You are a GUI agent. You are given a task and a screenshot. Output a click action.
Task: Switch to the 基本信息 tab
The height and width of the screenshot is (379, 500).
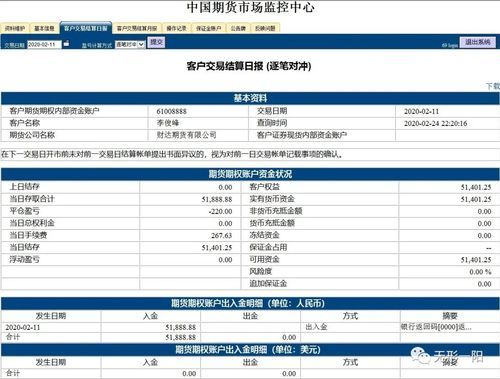(x=44, y=28)
